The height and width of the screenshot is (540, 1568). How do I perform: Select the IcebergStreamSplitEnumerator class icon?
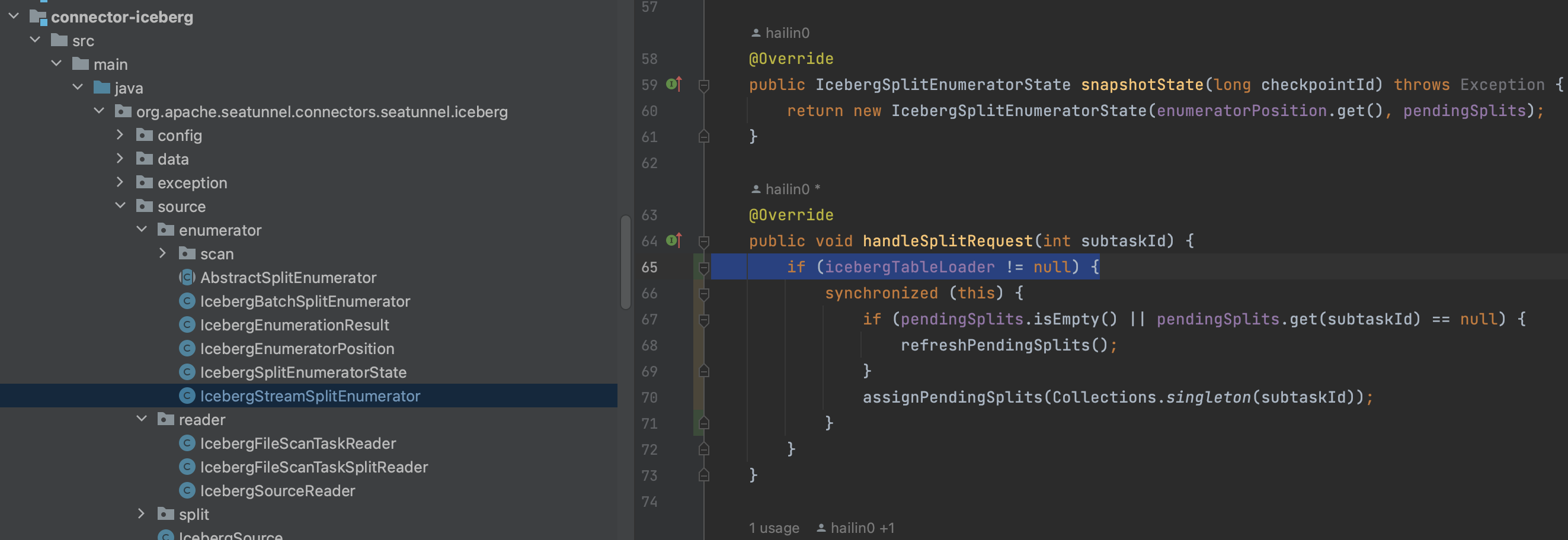tap(187, 396)
